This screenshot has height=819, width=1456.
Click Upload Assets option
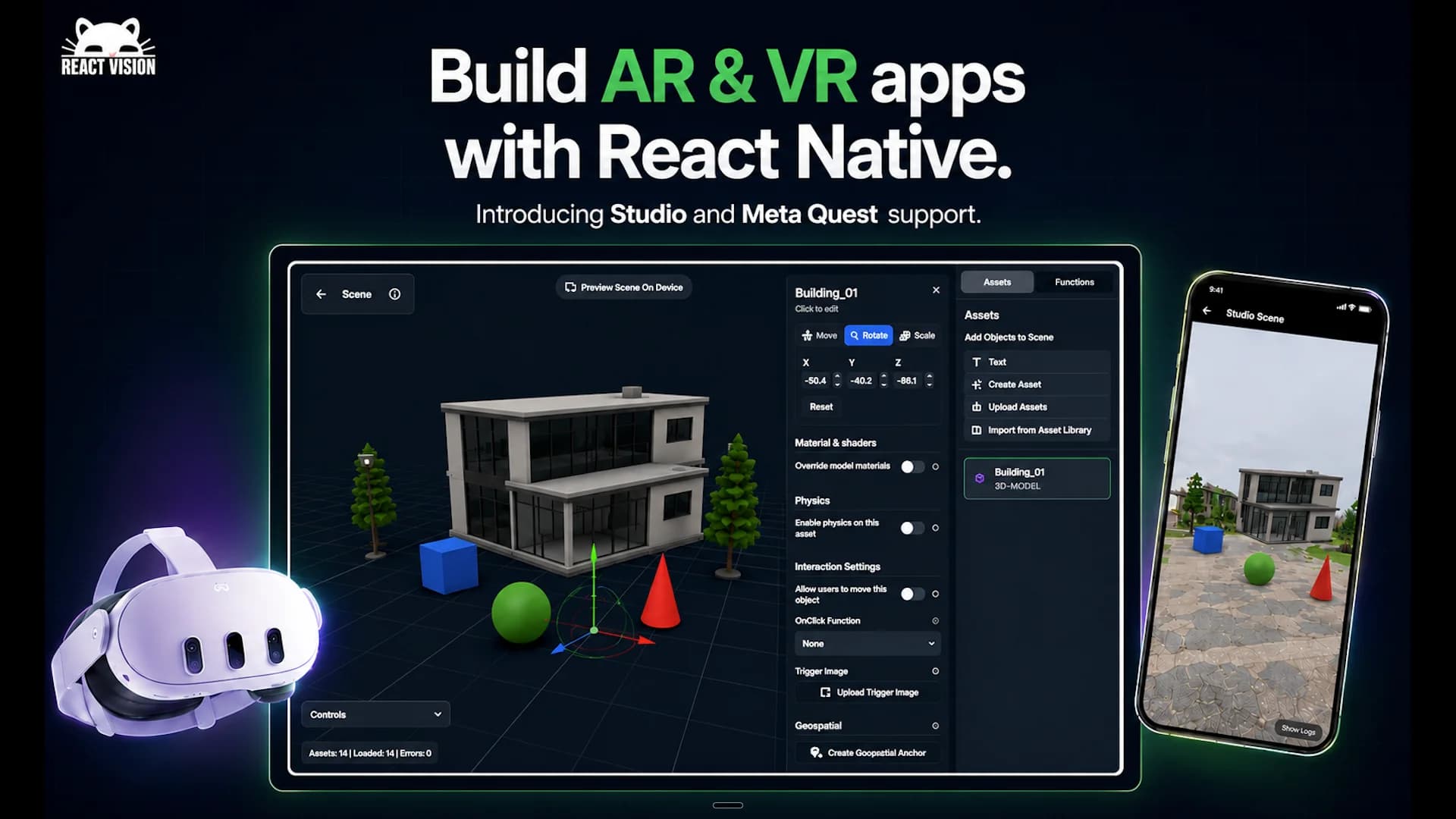[x=1037, y=407]
